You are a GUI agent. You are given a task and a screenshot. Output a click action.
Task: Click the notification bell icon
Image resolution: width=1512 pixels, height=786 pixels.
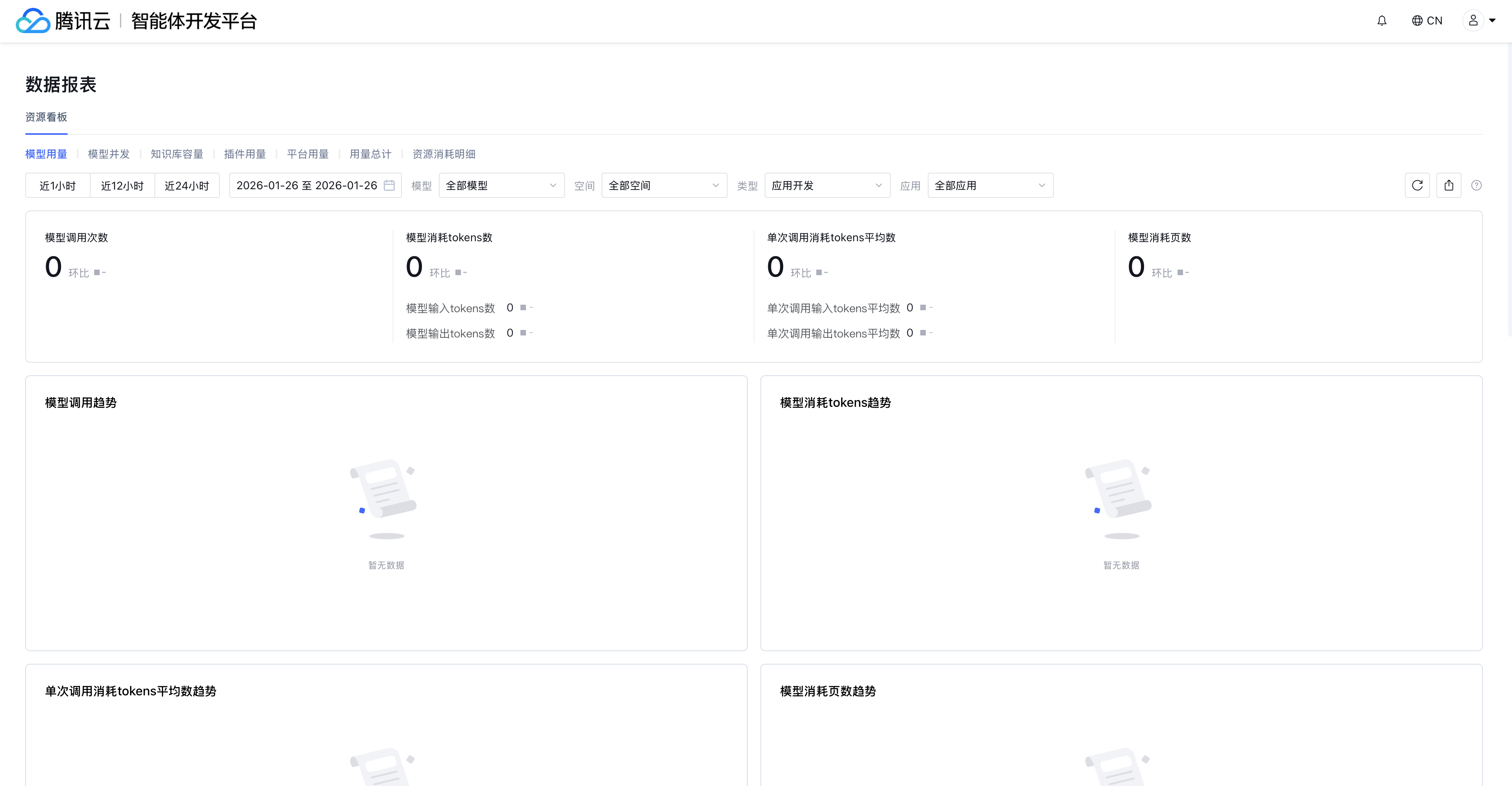[x=1382, y=20]
